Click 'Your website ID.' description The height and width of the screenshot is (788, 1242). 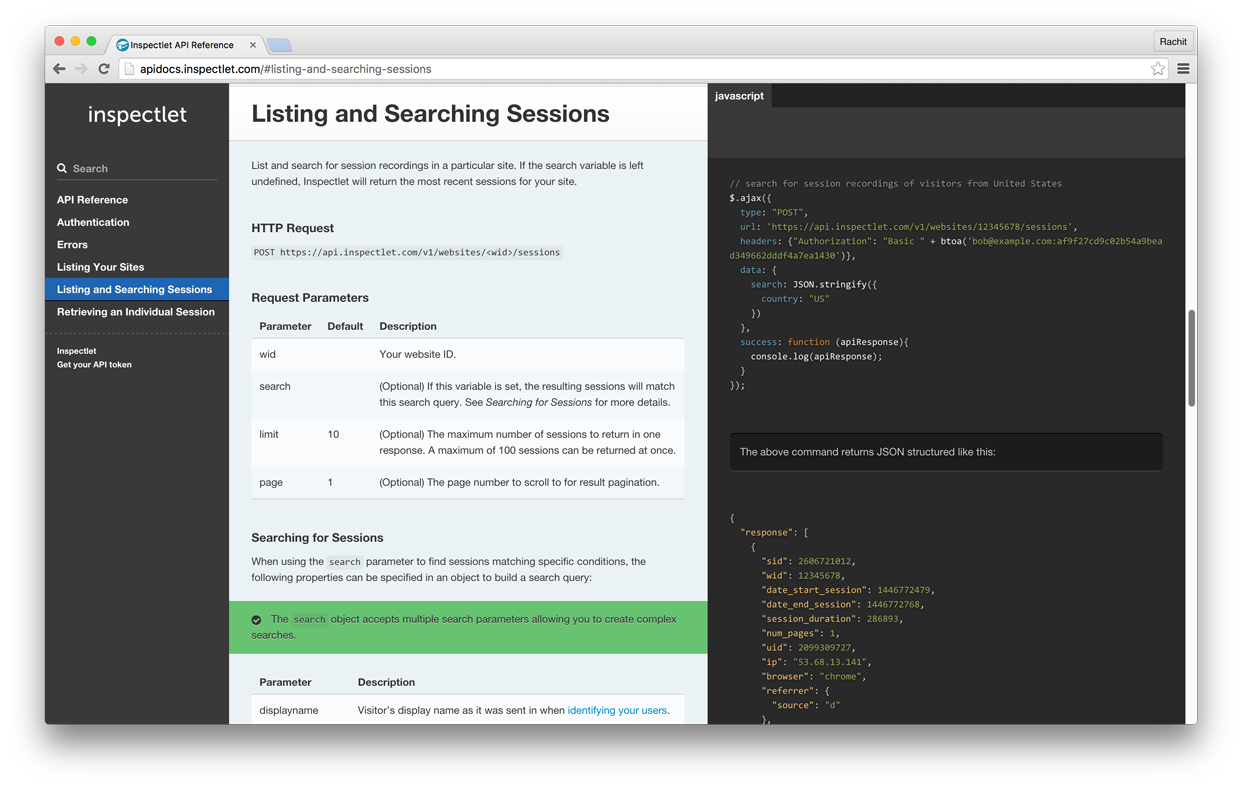tap(418, 354)
